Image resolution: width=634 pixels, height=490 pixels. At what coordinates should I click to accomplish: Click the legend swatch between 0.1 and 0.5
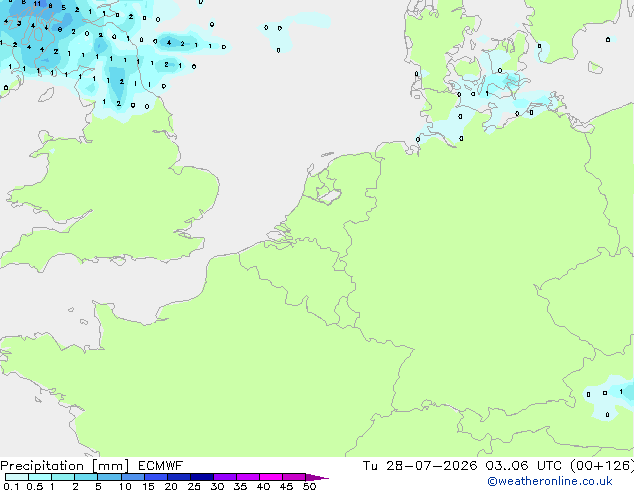pyautogui.click(x=17, y=477)
